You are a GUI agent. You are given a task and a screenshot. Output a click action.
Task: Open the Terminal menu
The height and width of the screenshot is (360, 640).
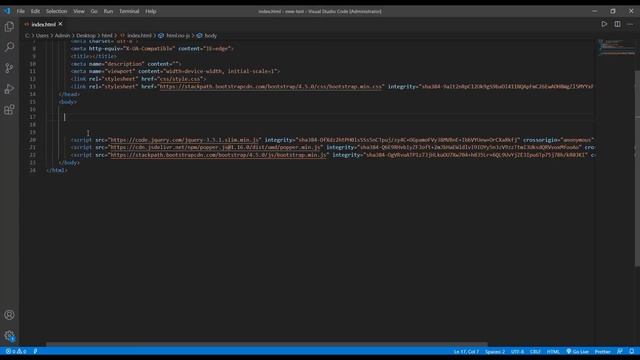tap(129, 11)
